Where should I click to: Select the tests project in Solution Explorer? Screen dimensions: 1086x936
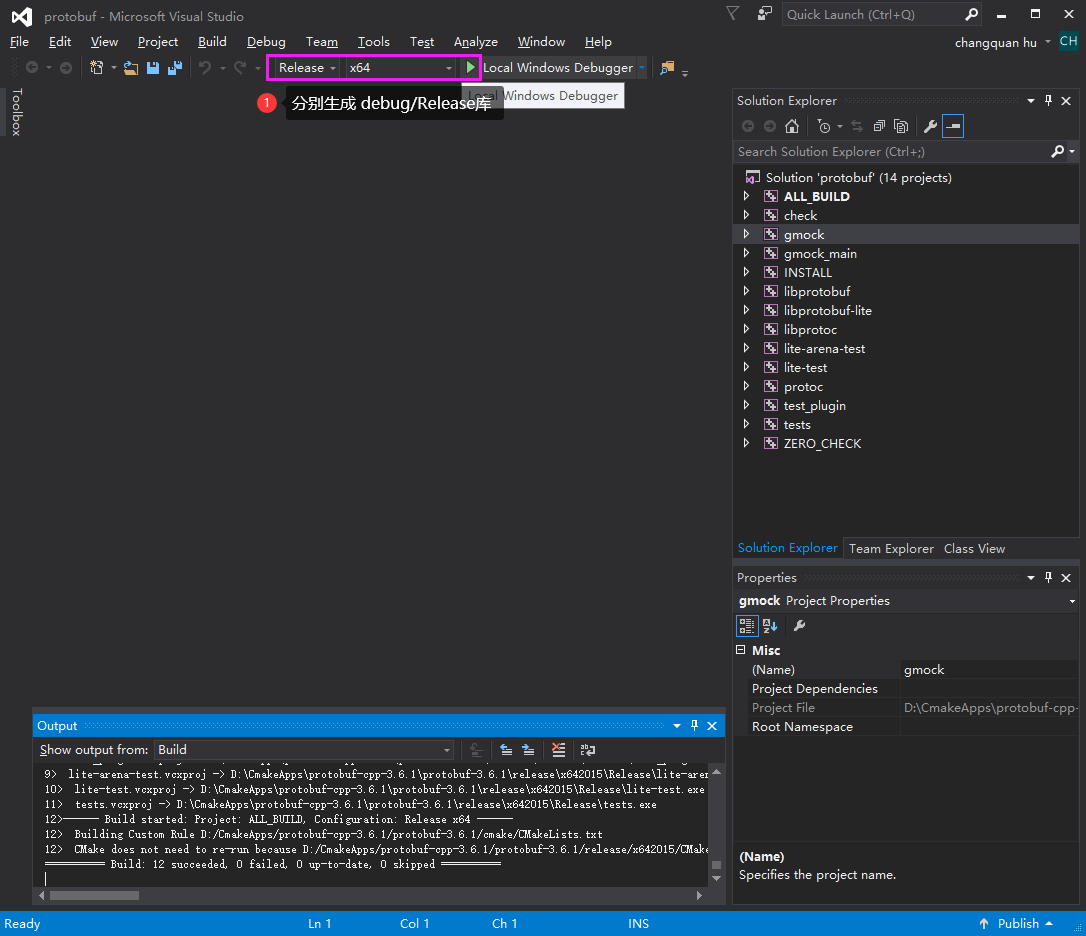pyautogui.click(x=797, y=424)
